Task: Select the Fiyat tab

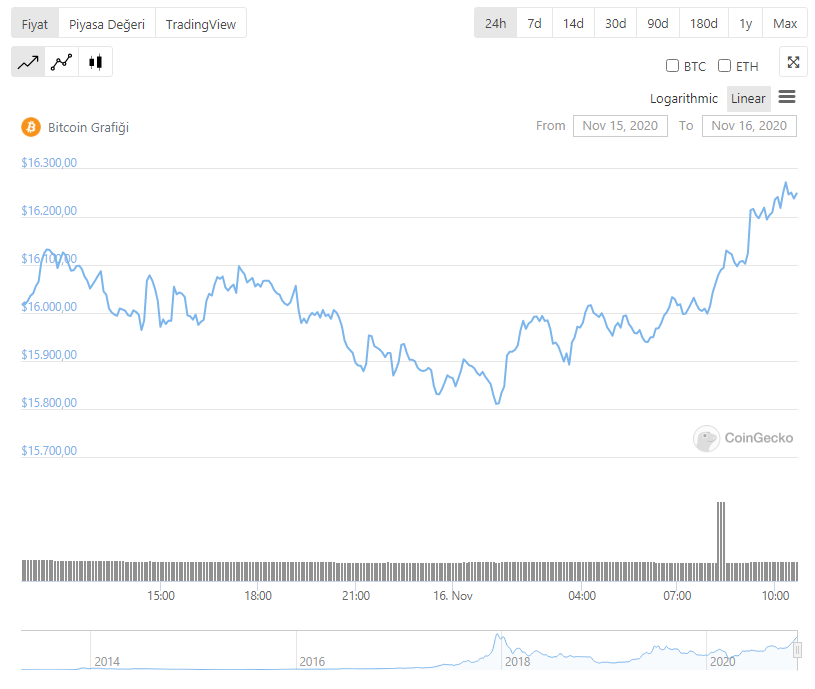Action: (35, 23)
